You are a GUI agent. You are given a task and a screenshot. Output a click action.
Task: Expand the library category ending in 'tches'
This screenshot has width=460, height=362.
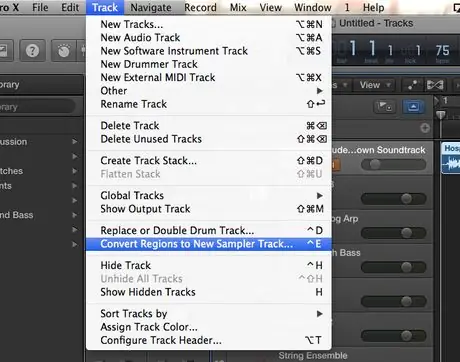click(75, 171)
